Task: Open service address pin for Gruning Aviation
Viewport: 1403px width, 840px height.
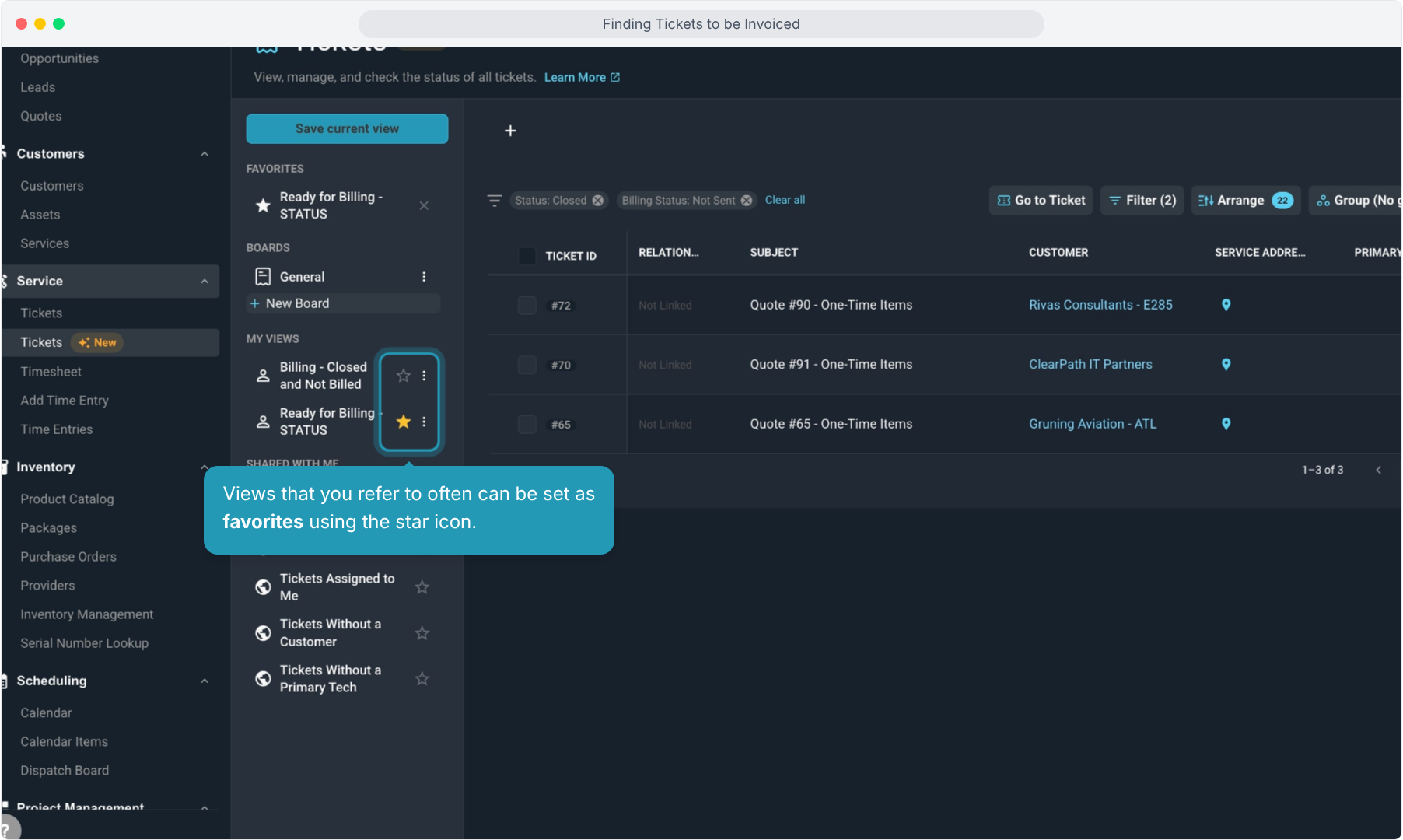Action: (x=1226, y=424)
